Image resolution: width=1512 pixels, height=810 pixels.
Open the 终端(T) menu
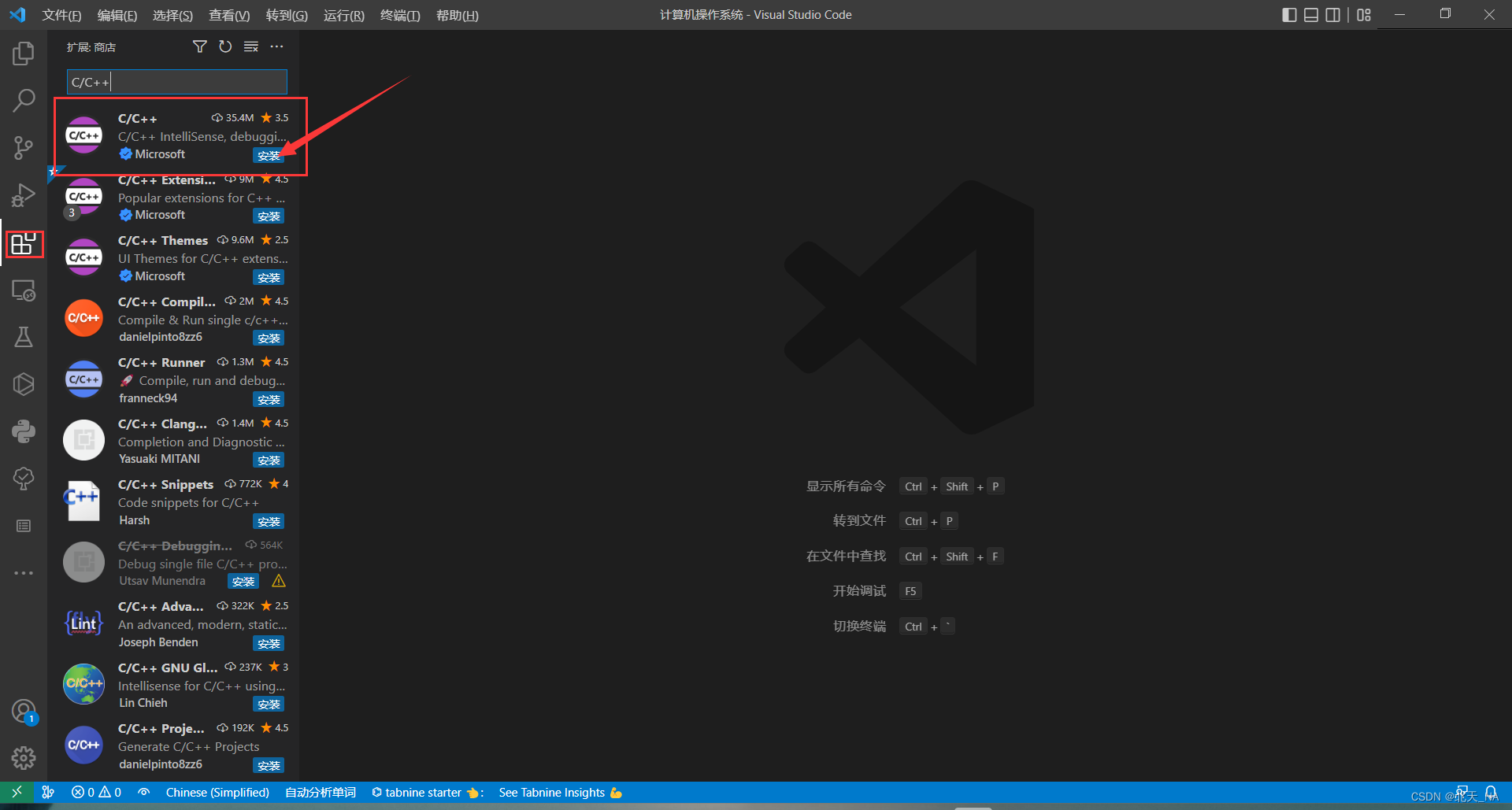pyautogui.click(x=400, y=15)
